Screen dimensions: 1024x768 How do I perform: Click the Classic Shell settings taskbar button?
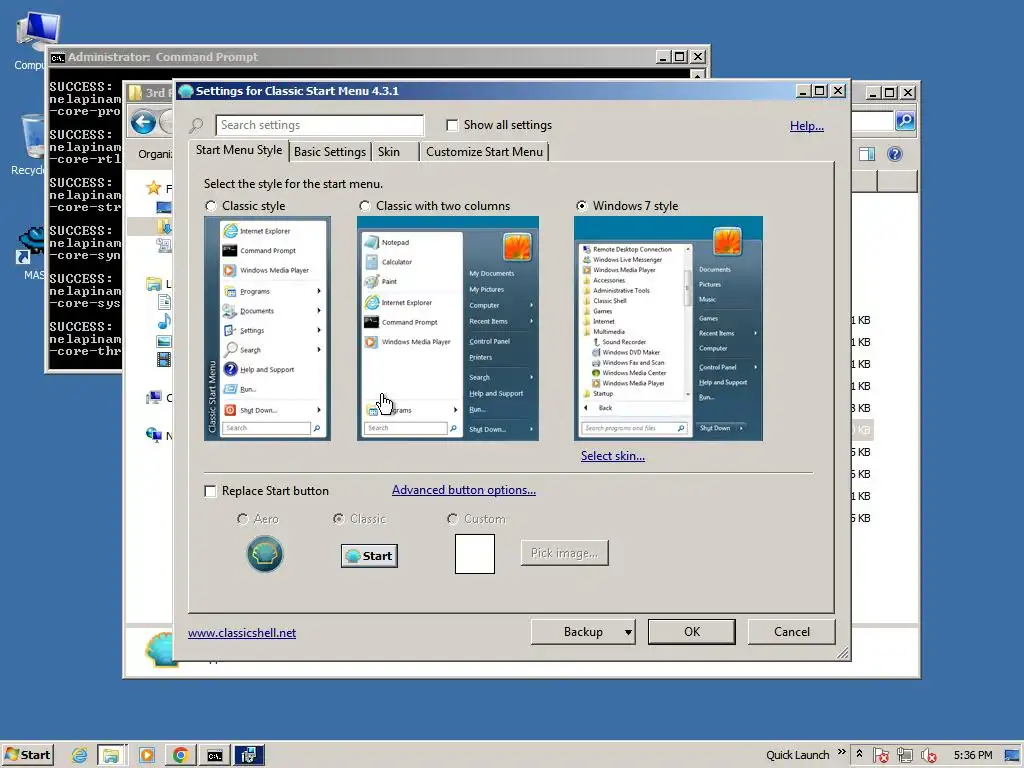pos(249,755)
